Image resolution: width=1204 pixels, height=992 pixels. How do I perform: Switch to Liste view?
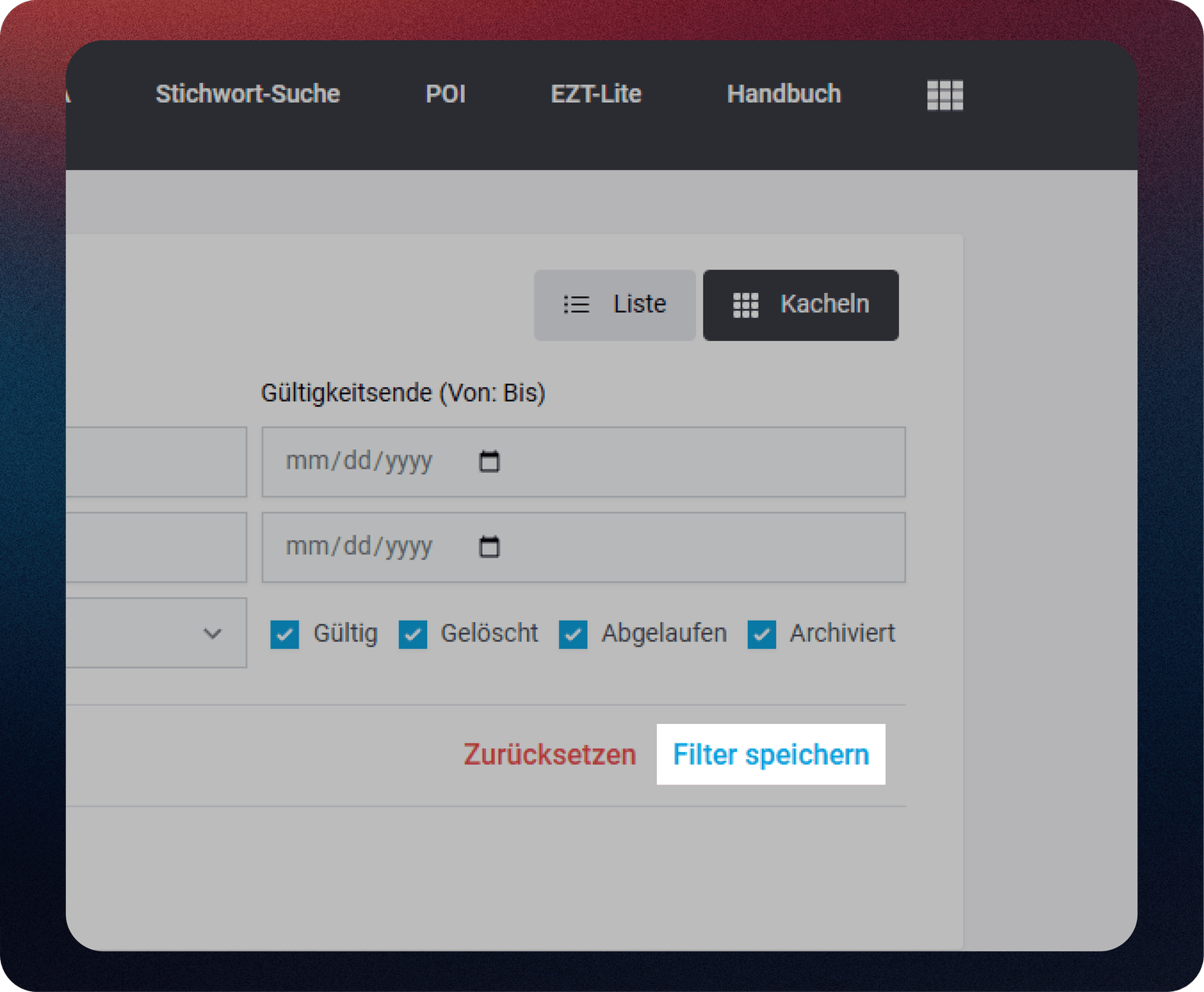(x=615, y=305)
